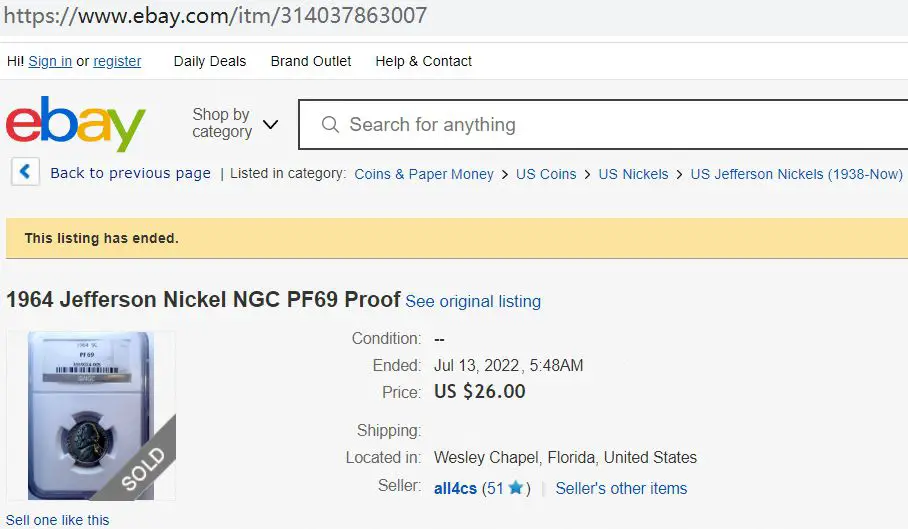Click the magnifying glass search icon

click(330, 124)
